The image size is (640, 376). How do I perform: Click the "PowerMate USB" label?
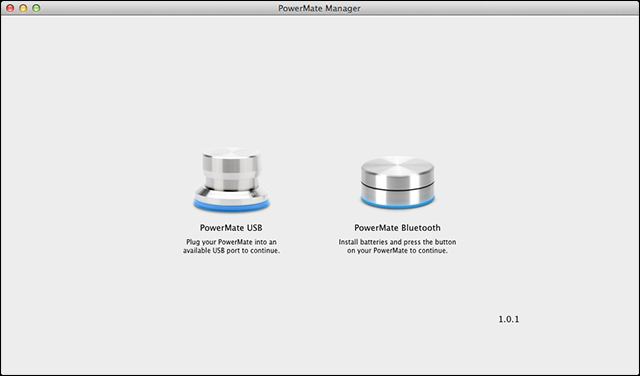pyautogui.click(x=231, y=228)
